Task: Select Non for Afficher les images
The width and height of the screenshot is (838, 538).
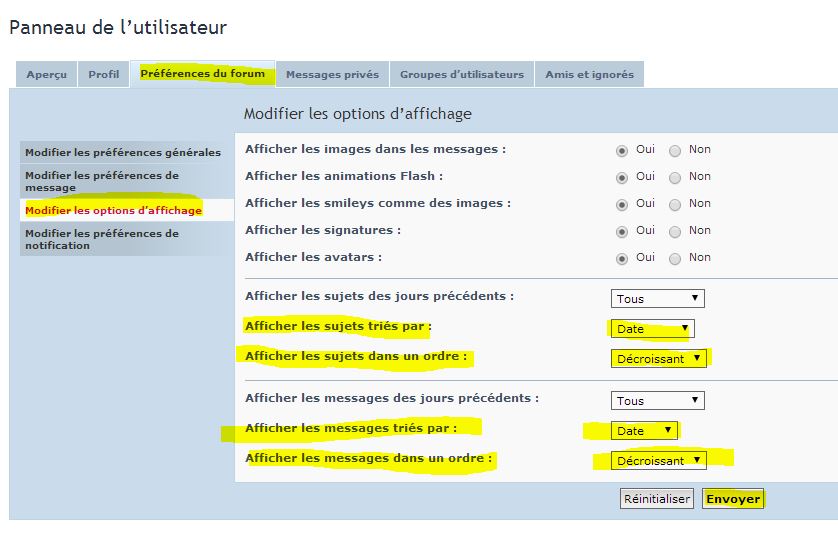Action: click(x=675, y=150)
